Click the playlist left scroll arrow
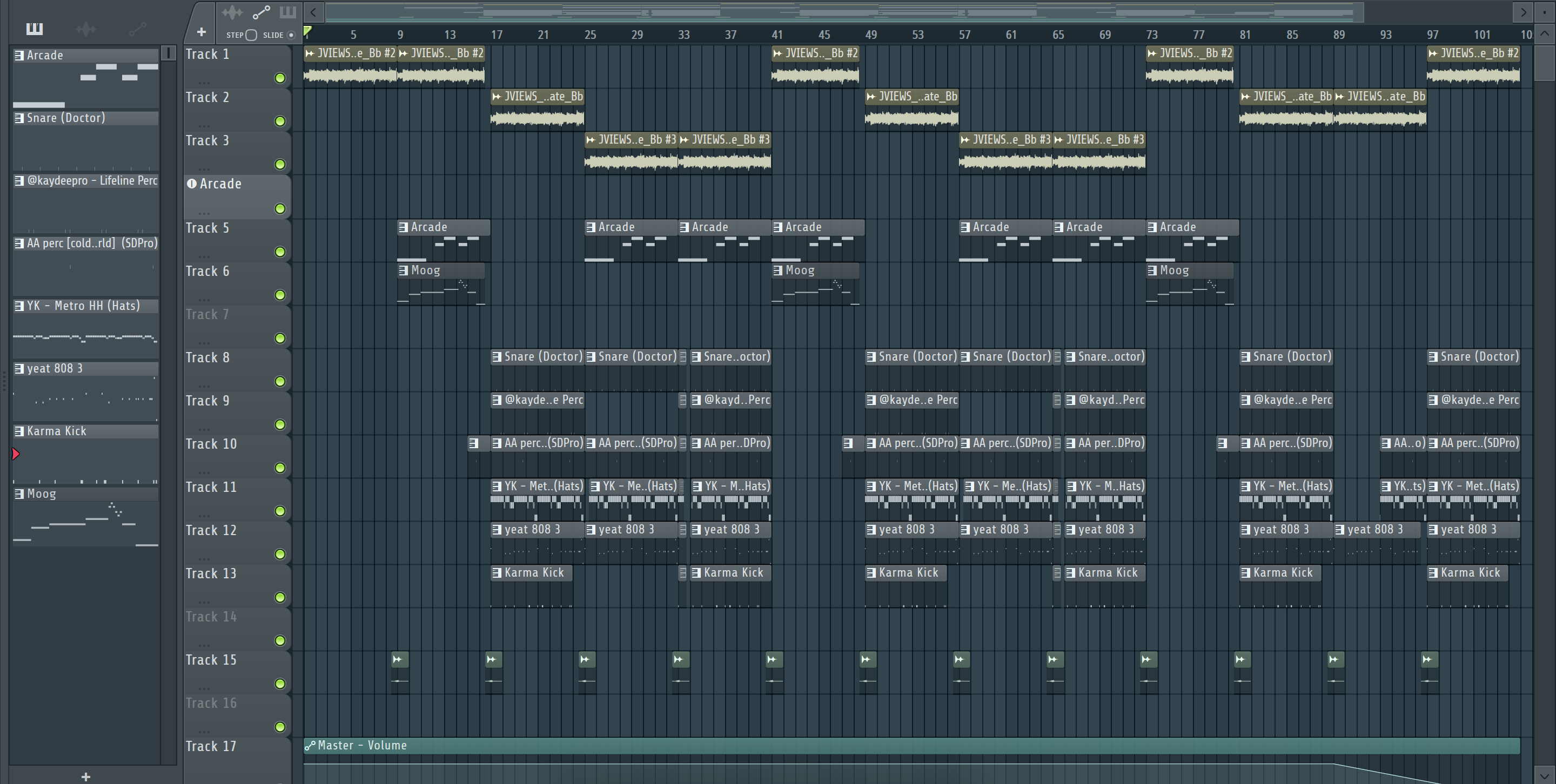Image resolution: width=1556 pixels, height=784 pixels. (x=313, y=12)
